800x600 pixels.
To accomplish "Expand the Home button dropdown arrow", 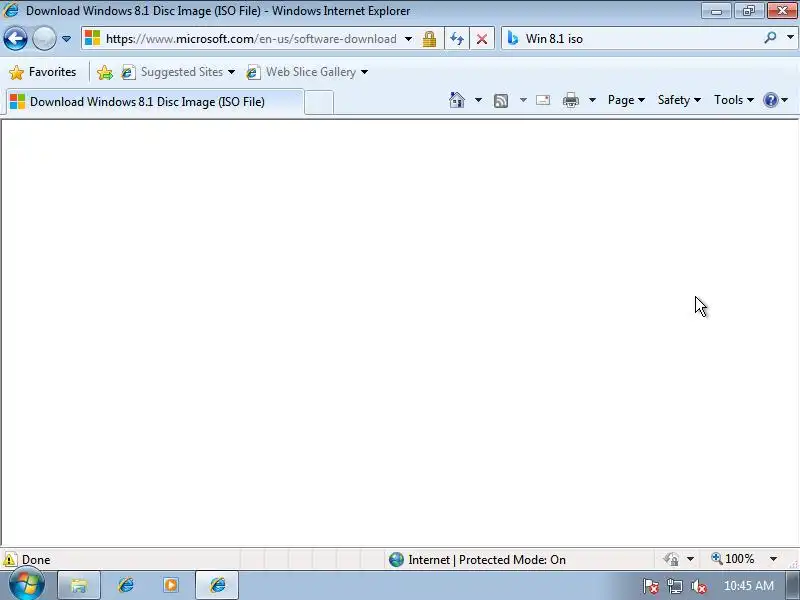I will (x=478, y=100).
